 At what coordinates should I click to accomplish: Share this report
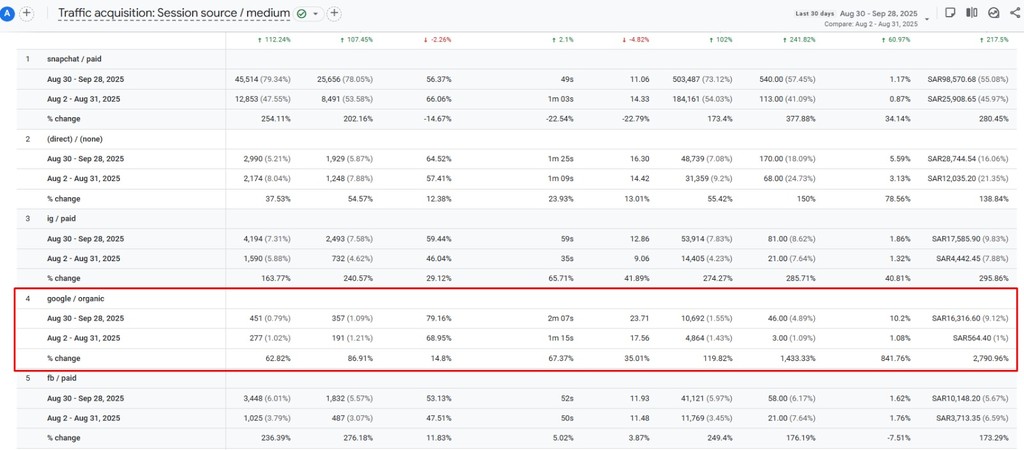1015,13
